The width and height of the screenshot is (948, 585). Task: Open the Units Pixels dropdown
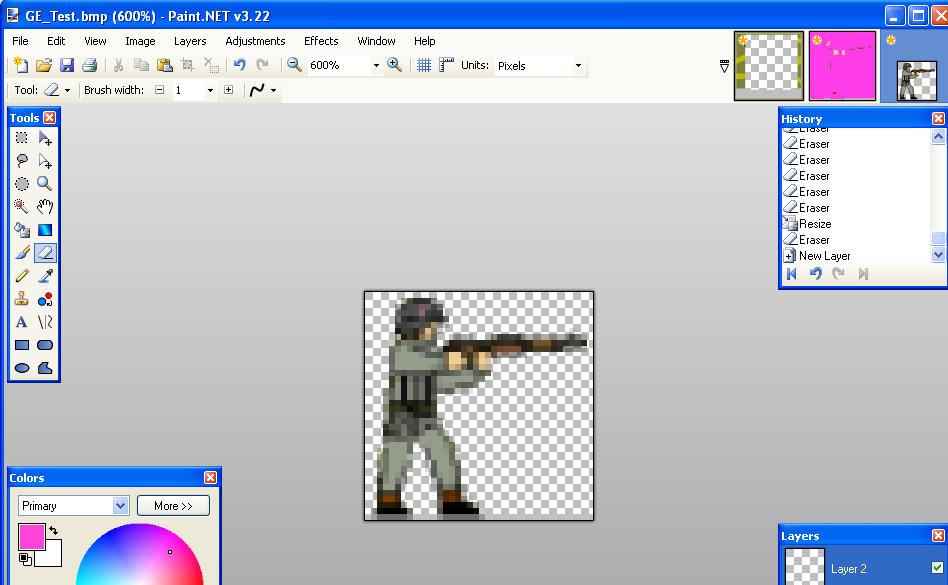click(x=578, y=65)
